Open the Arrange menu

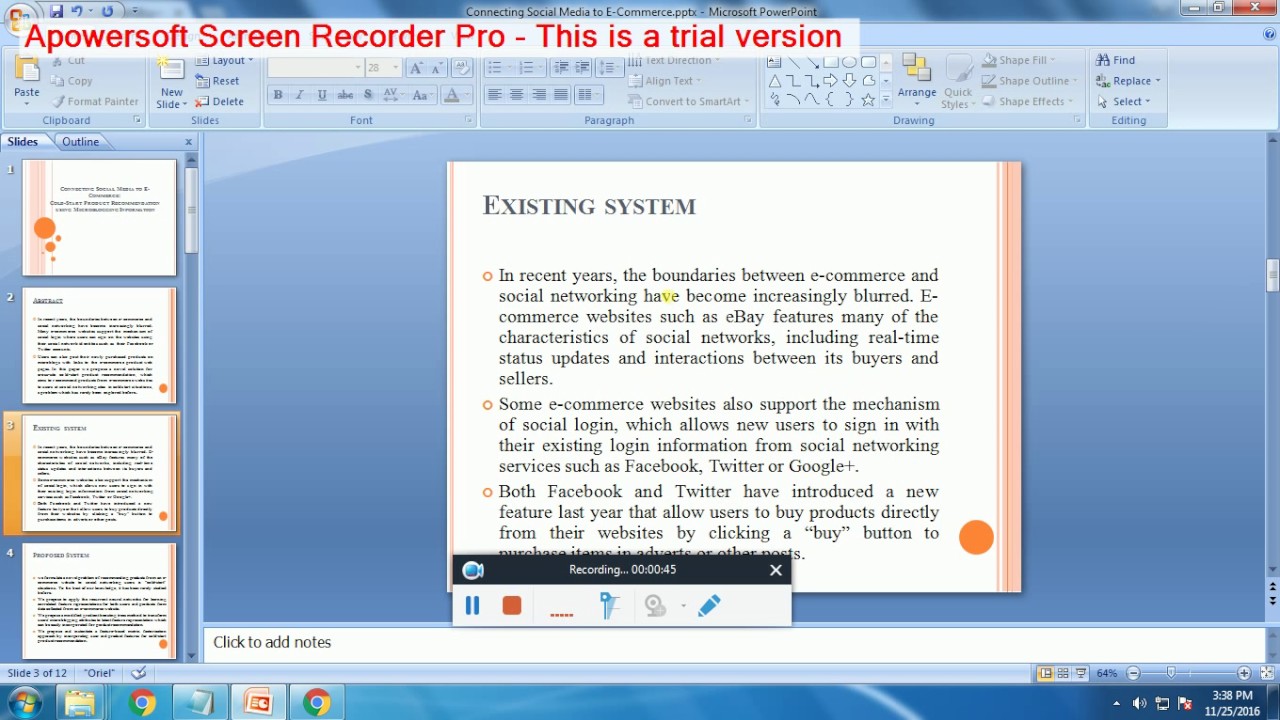pos(916,79)
